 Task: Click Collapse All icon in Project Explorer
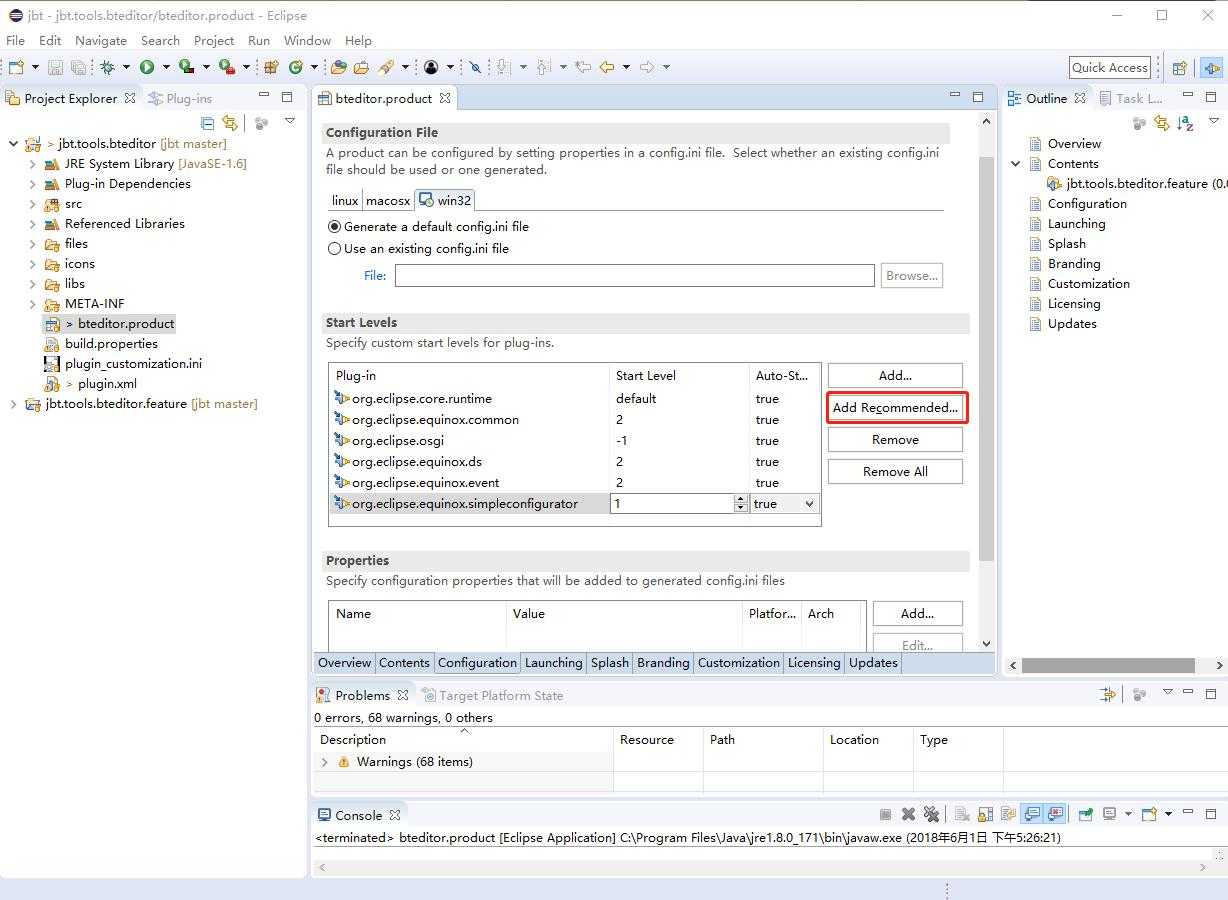pos(208,123)
